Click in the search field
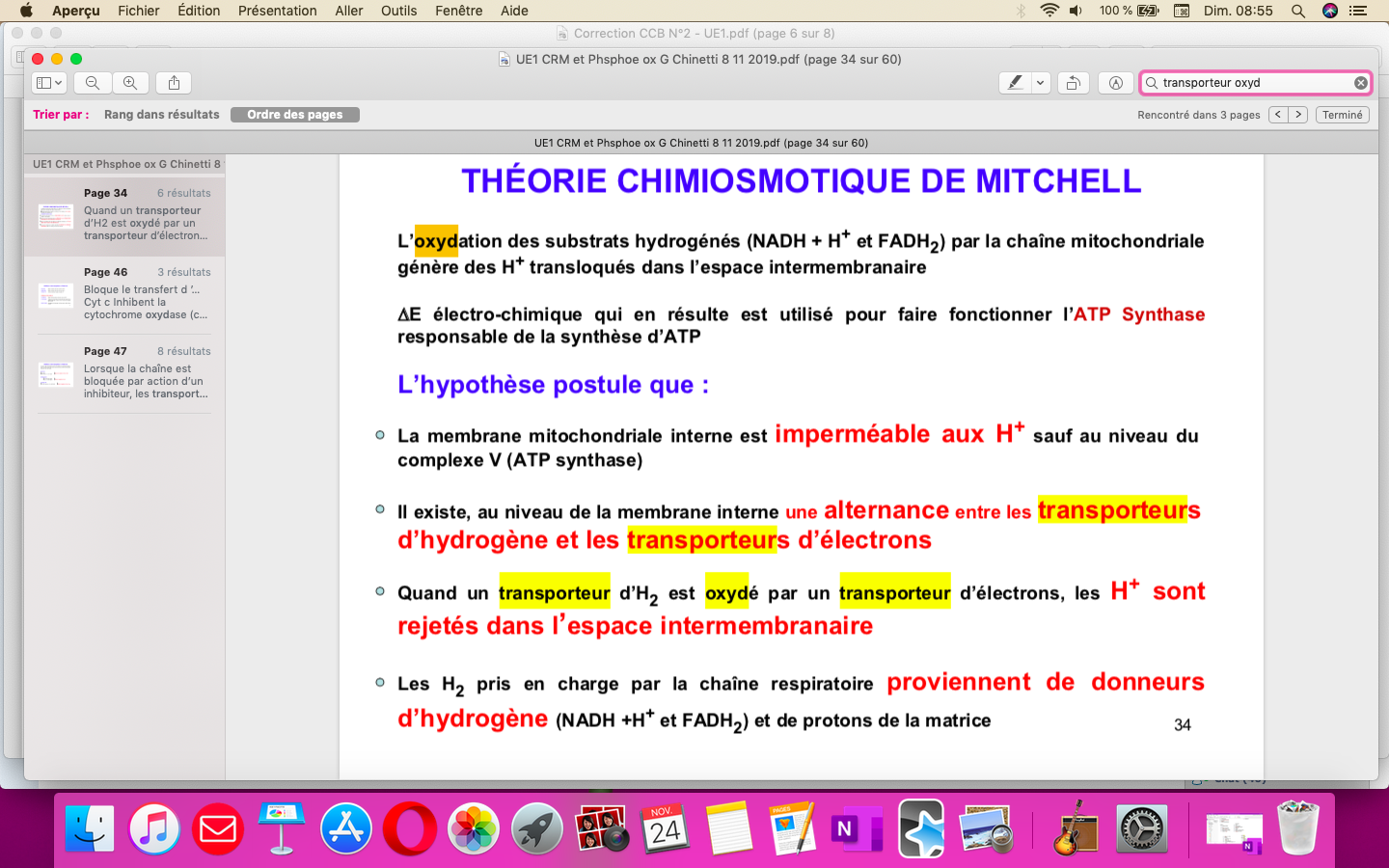Image resolution: width=1389 pixels, height=868 pixels. (x=1249, y=83)
